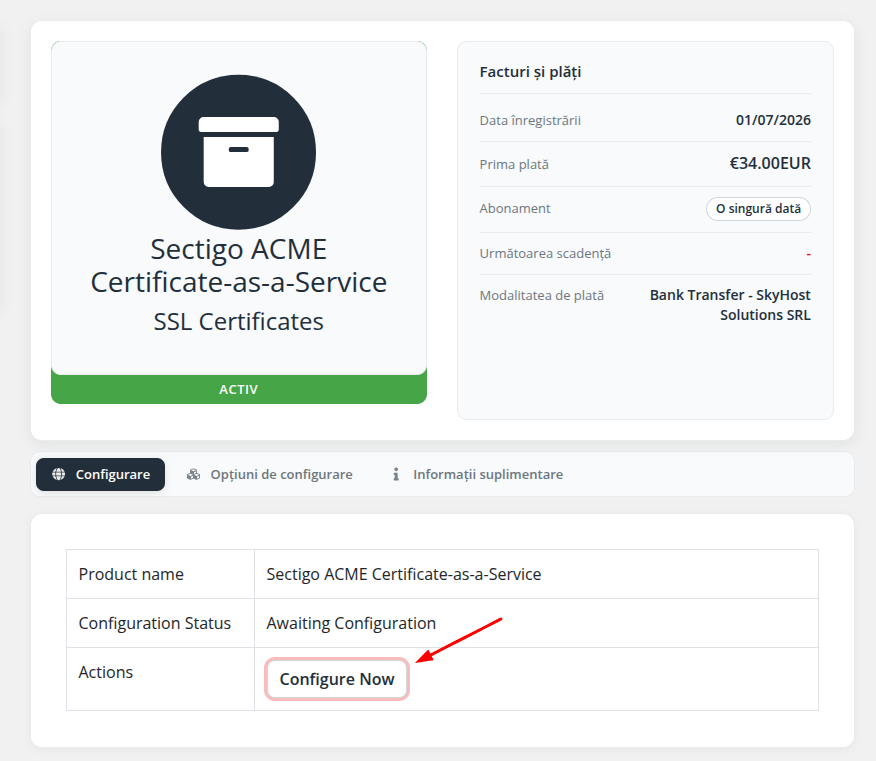This screenshot has height=761, width=876.
Task: Click the globe icon in Configurare tab
Action: pos(59,474)
